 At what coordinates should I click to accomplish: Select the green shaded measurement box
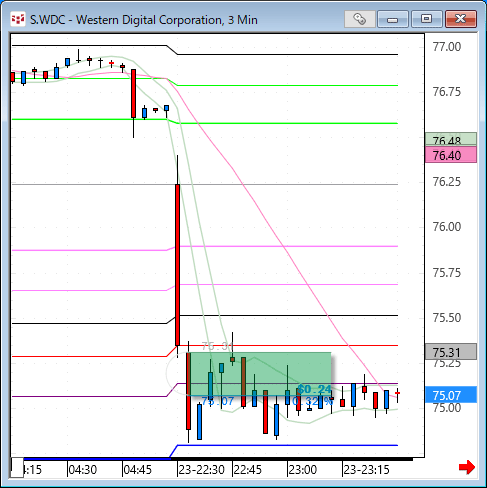(260, 374)
